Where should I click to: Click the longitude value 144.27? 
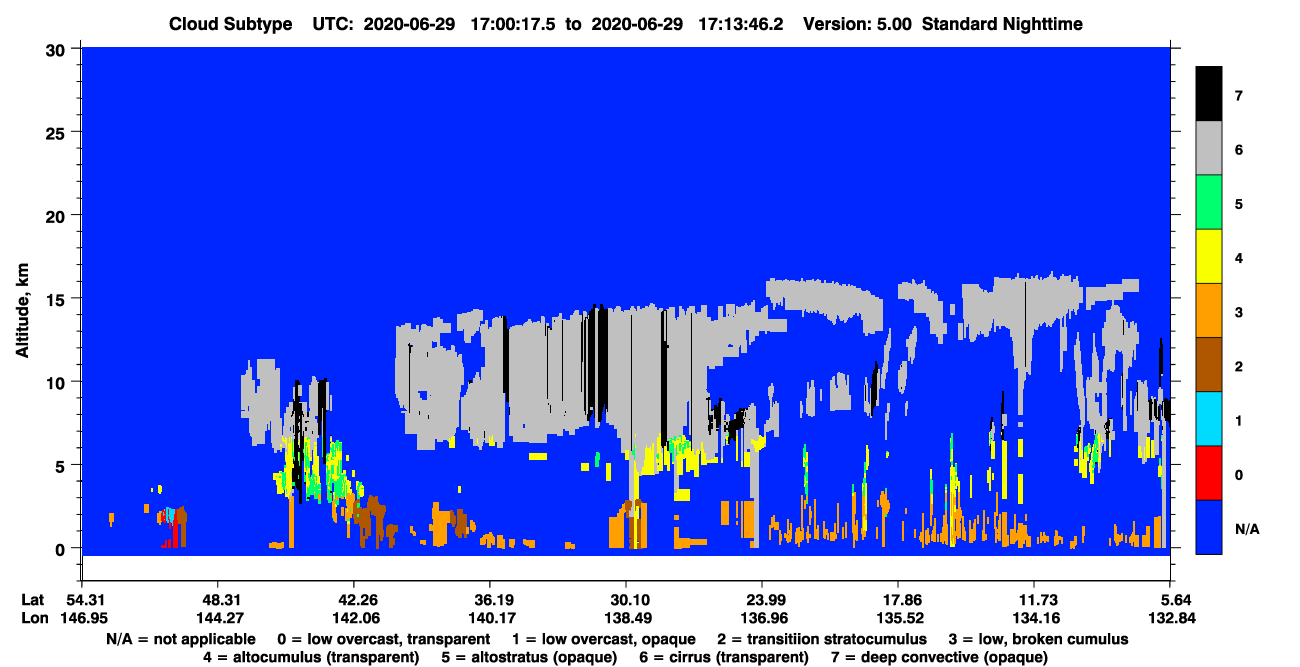217,617
